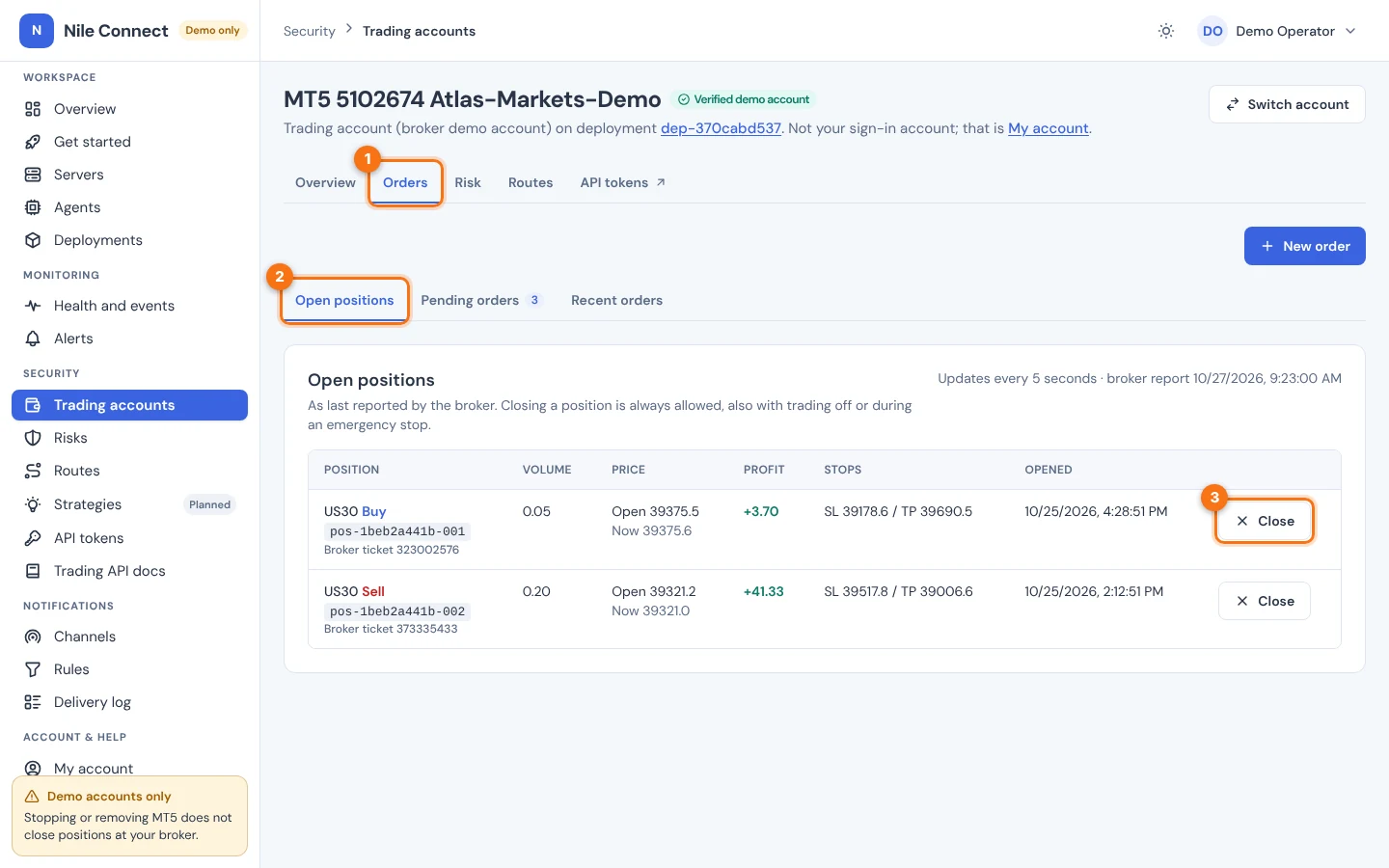Click the API tokens key icon

coord(33,538)
